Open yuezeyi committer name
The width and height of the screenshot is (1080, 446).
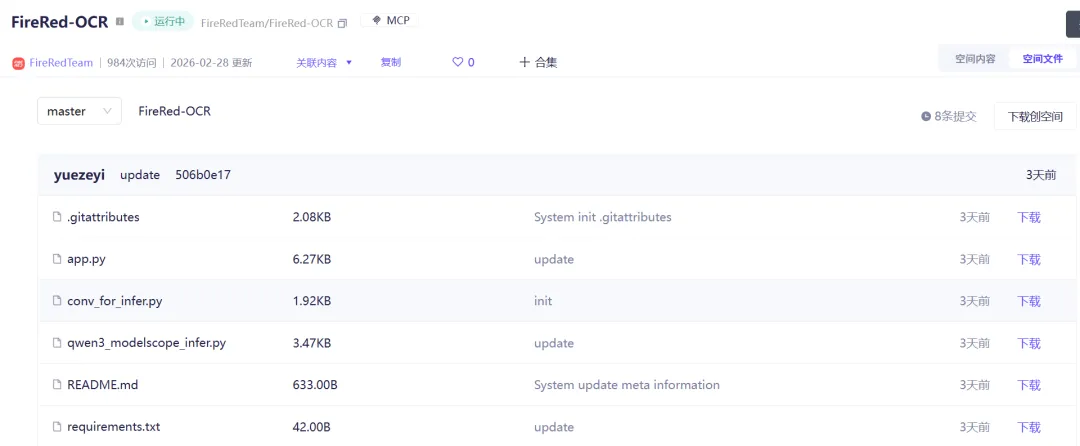[x=79, y=175]
